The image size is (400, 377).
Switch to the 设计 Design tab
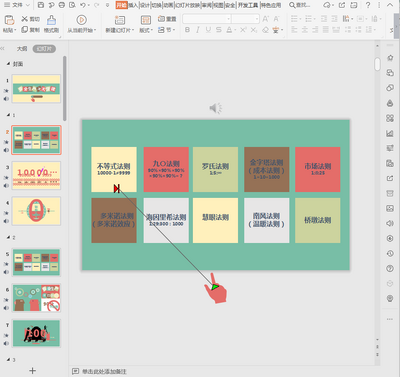145,5
